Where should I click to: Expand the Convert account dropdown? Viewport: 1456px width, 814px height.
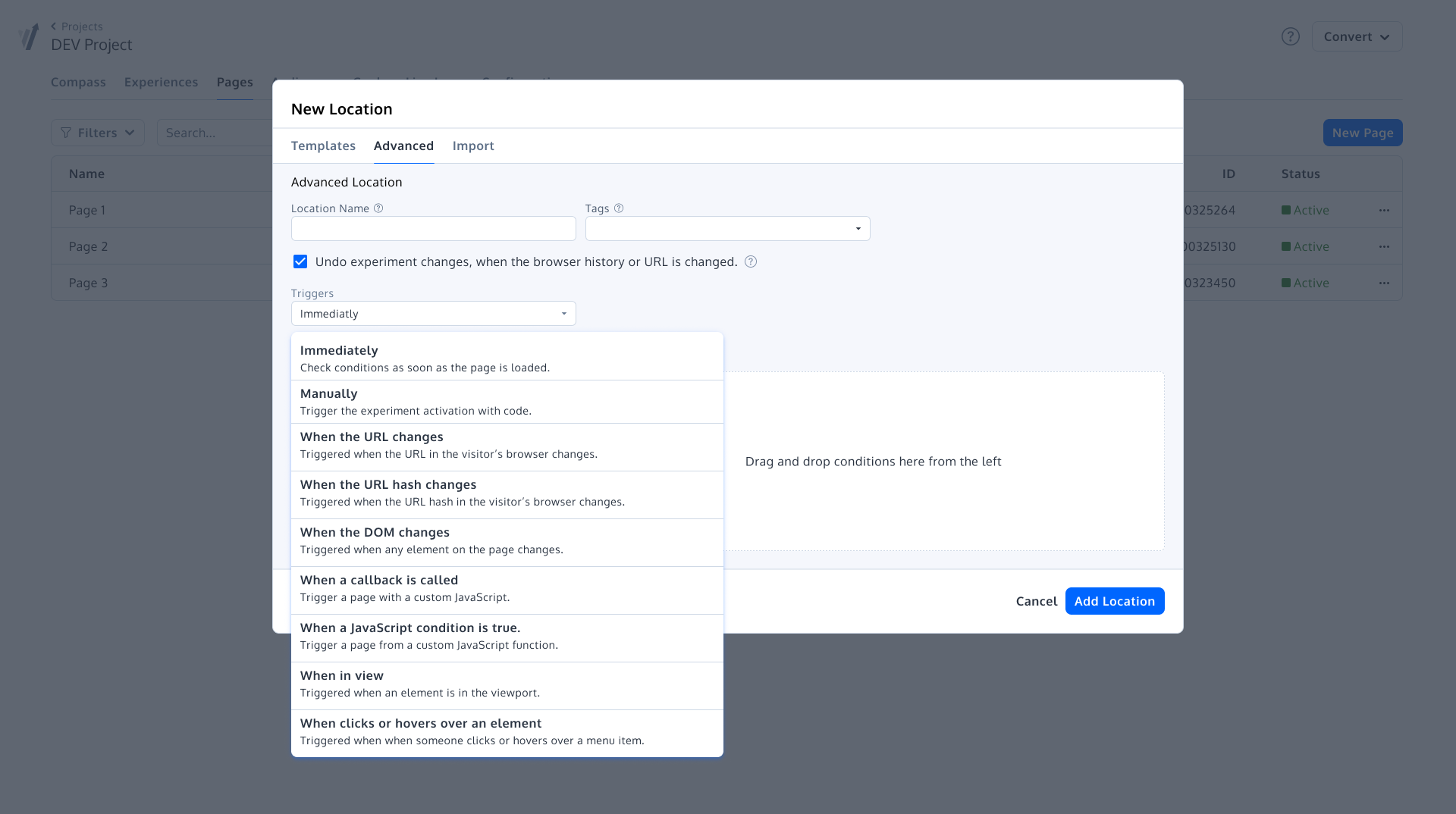pyautogui.click(x=1357, y=36)
